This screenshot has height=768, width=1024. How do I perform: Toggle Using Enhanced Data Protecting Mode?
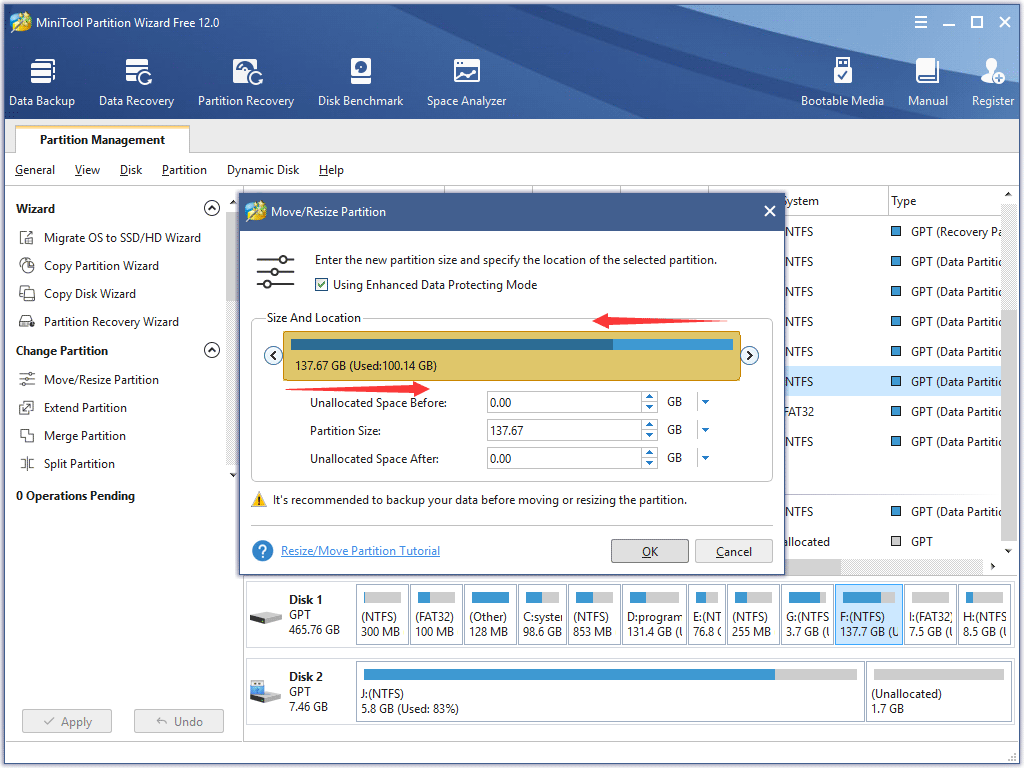click(321, 285)
